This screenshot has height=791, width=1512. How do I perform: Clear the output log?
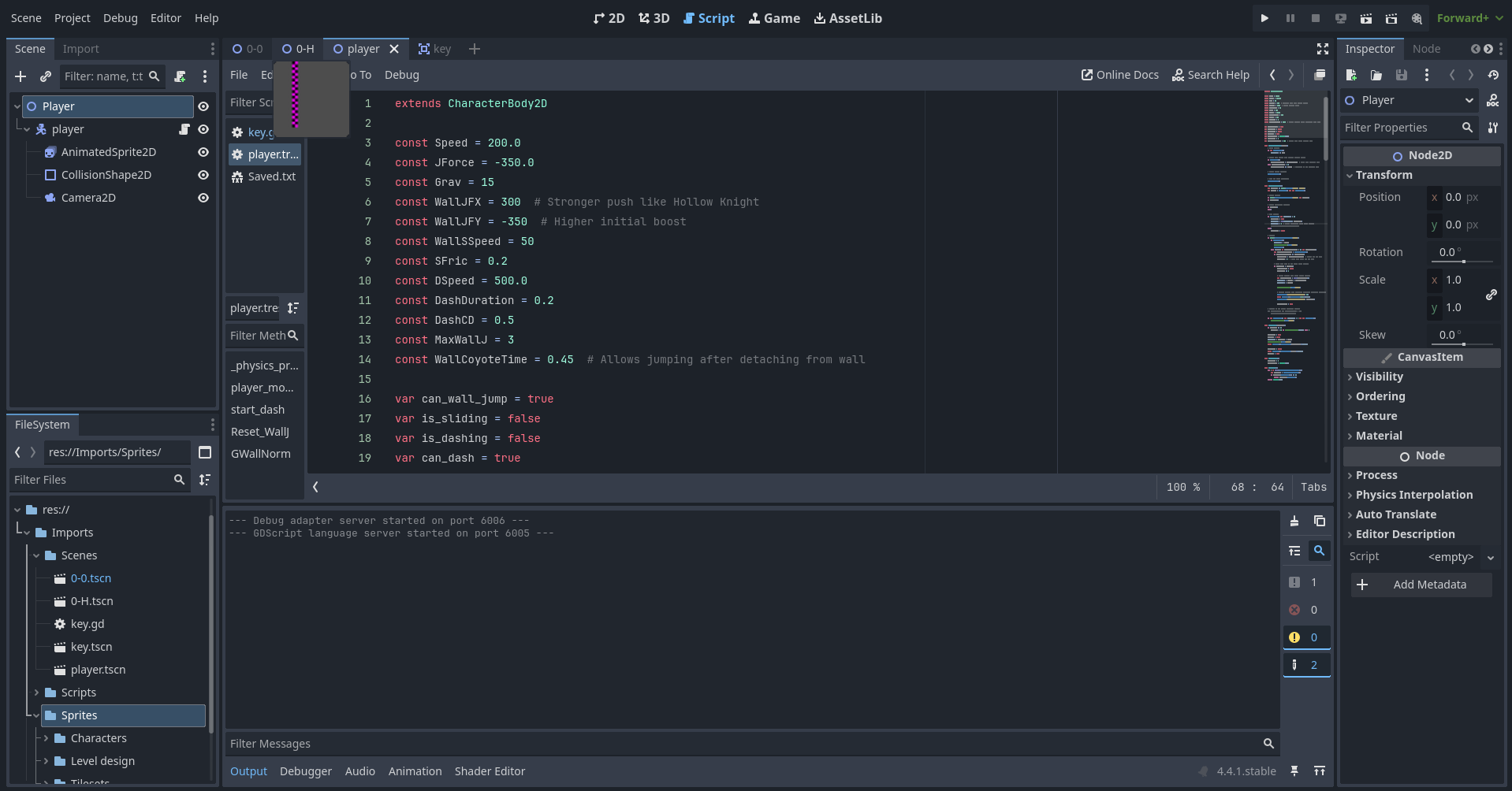tap(1294, 521)
